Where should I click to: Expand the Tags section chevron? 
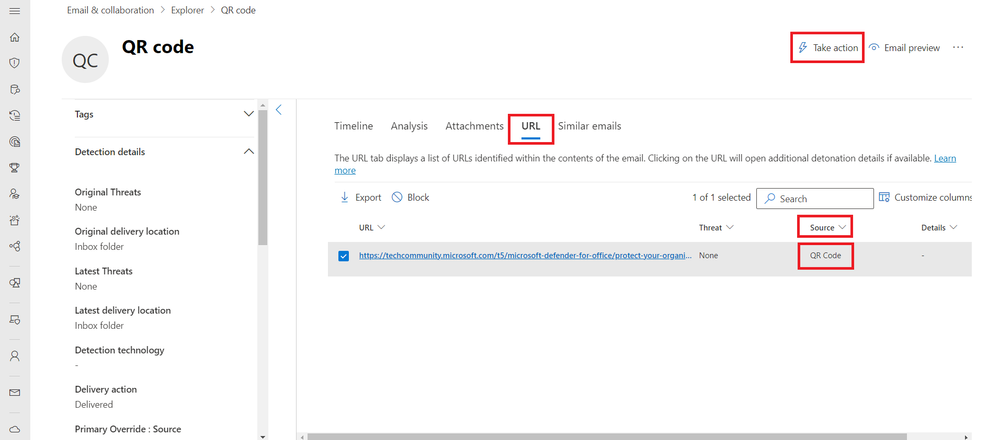click(x=248, y=114)
